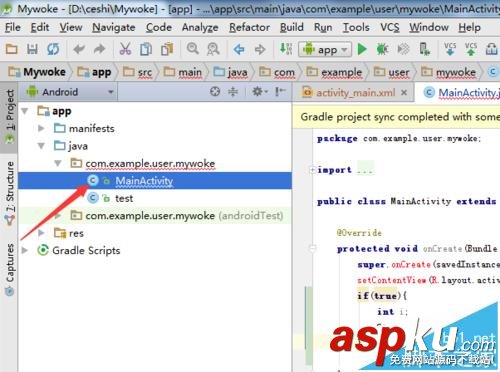This screenshot has height=372, width=500.
Task: Open the Edit menu
Action: click(40, 27)
